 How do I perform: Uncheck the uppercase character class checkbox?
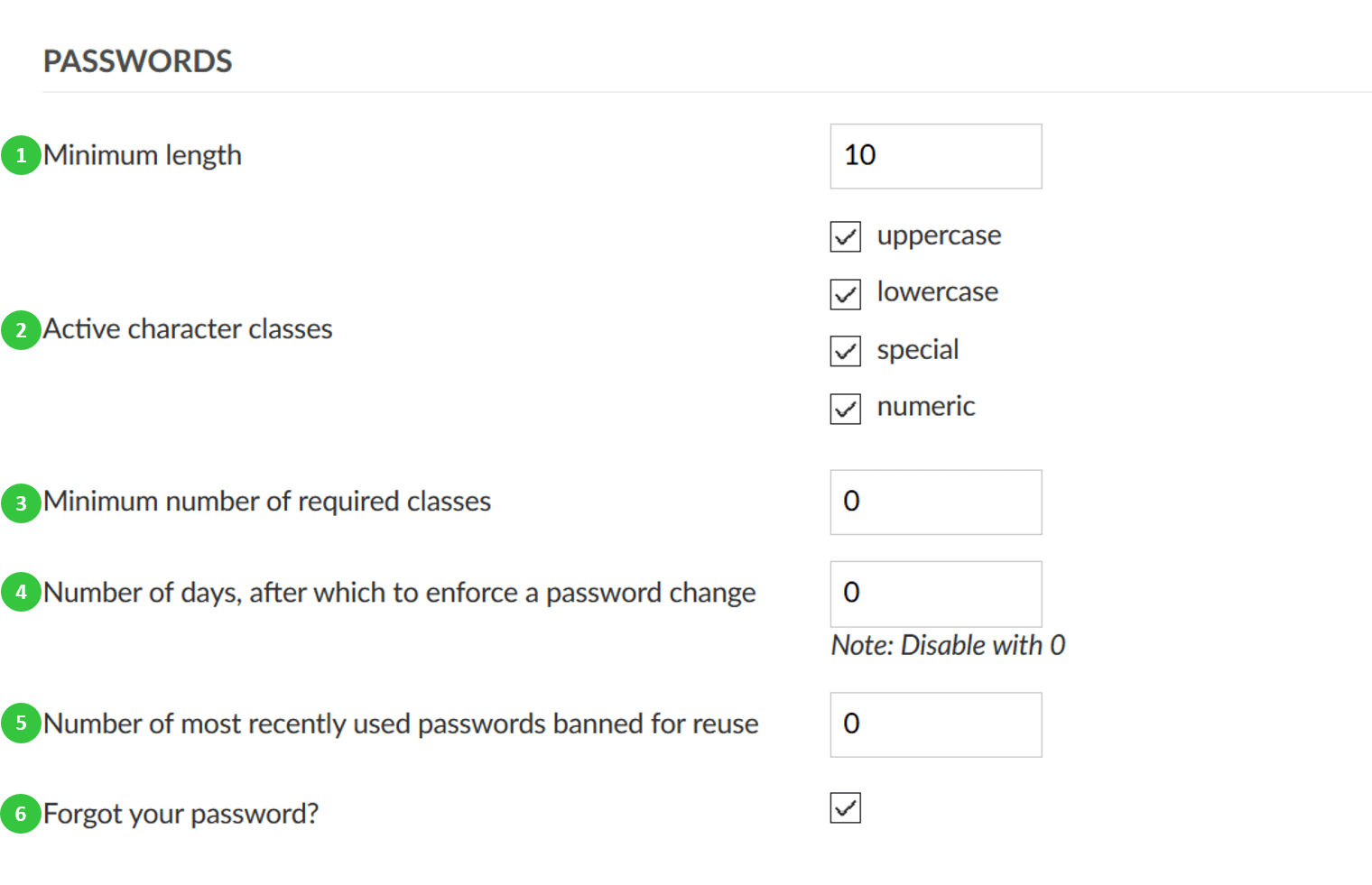(846, 237)
